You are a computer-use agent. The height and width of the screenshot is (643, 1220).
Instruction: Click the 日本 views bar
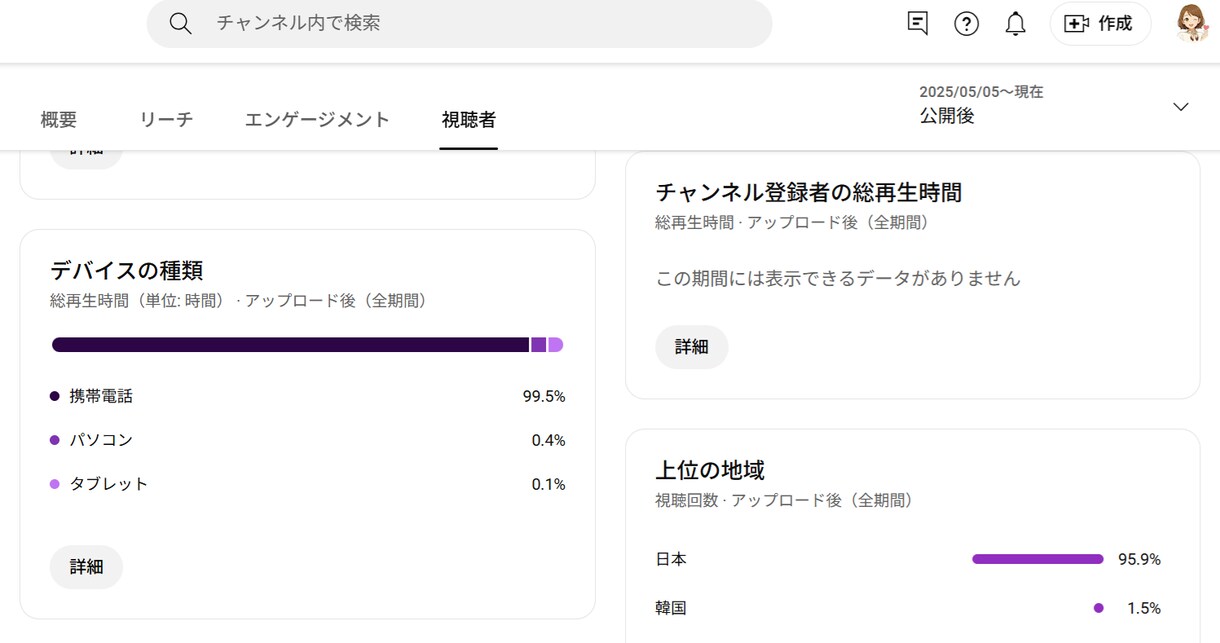(x=1038, y=559)
